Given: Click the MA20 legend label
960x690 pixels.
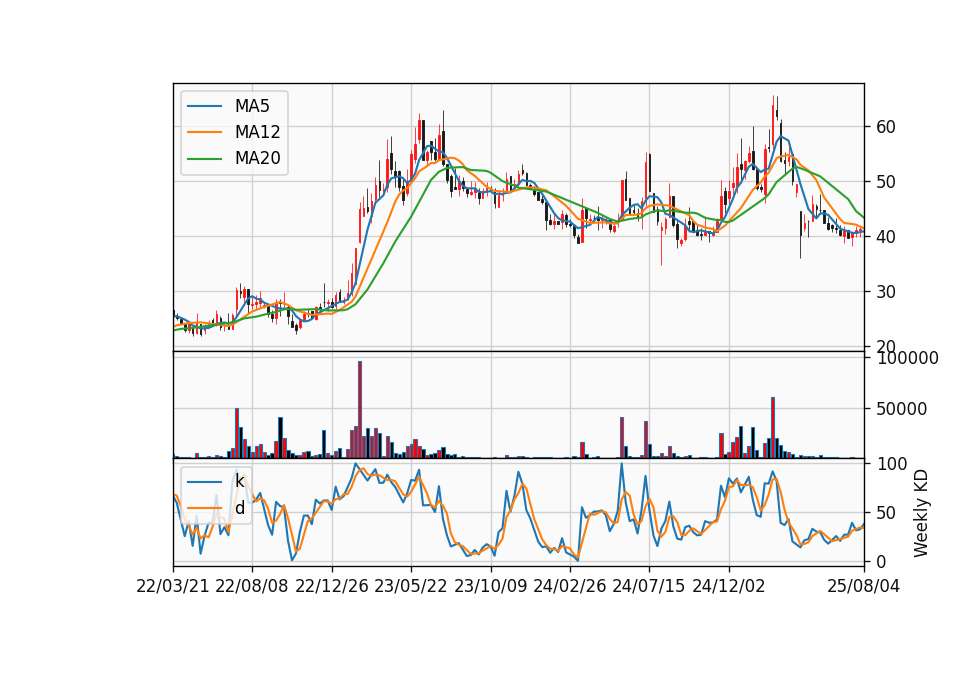Looking at the screenshot, I should click(257, 158).
